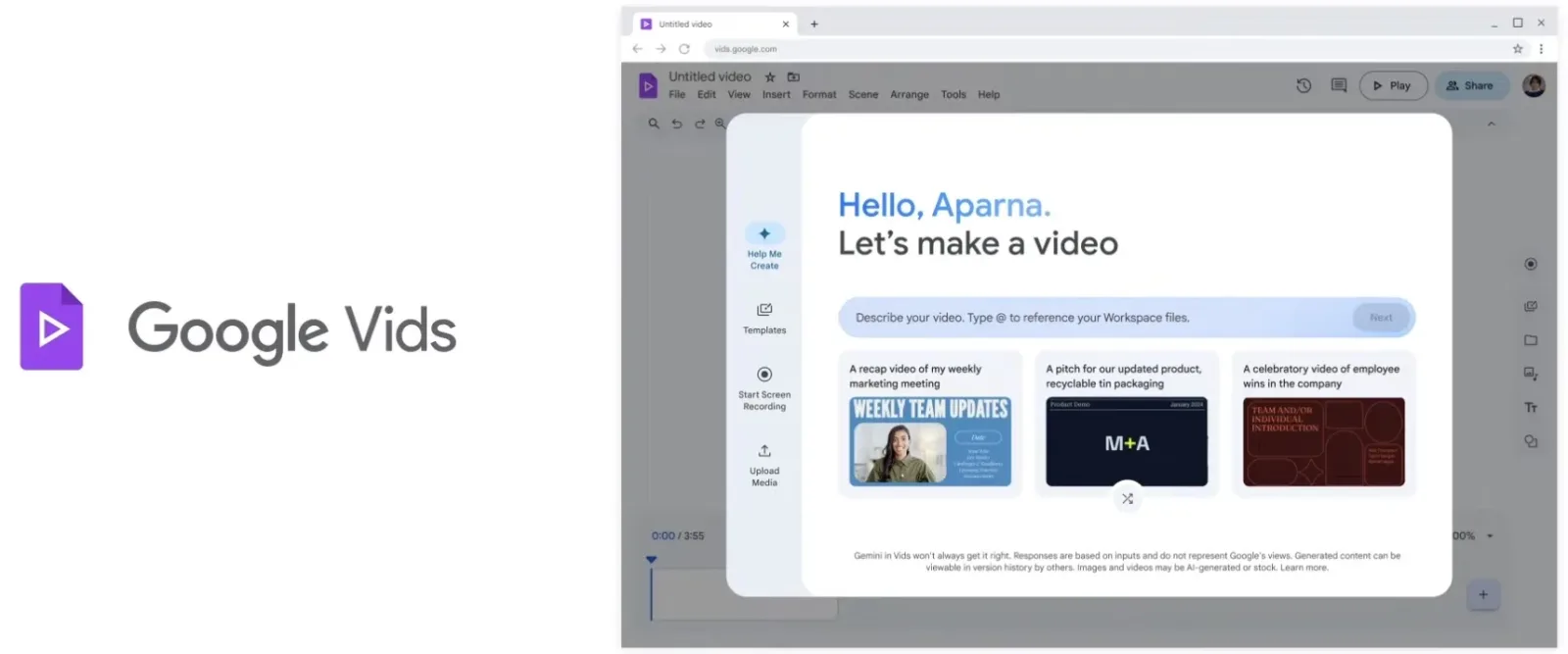Click the Next button in prompt box
This screenshot has height=654, width=1568.
click(1381, 318)
